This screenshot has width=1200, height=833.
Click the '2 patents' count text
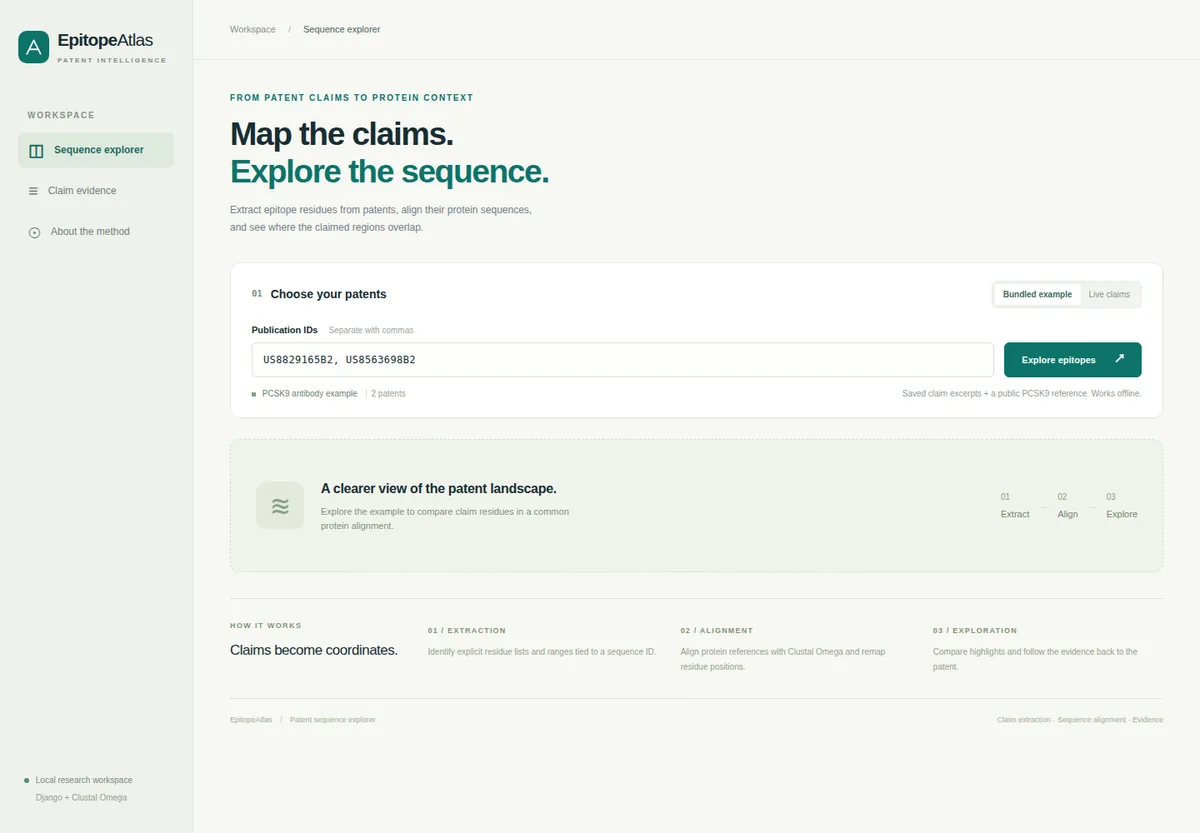[x=389, y=394]
